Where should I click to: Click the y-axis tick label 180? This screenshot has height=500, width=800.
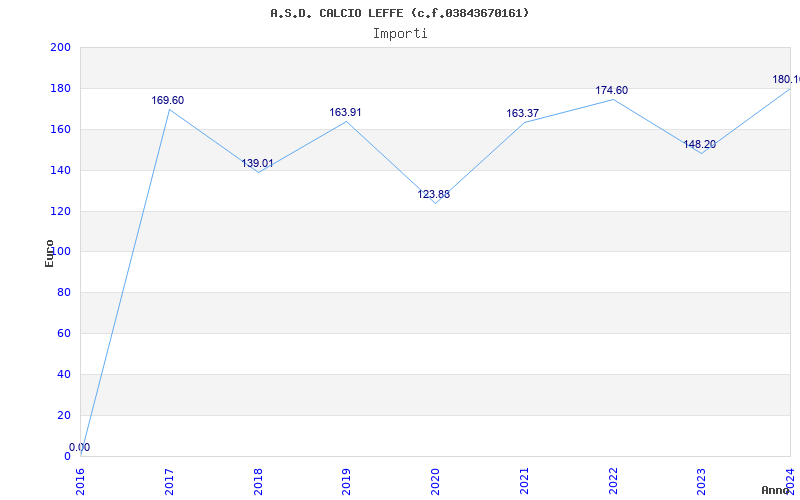pos(60,88)
